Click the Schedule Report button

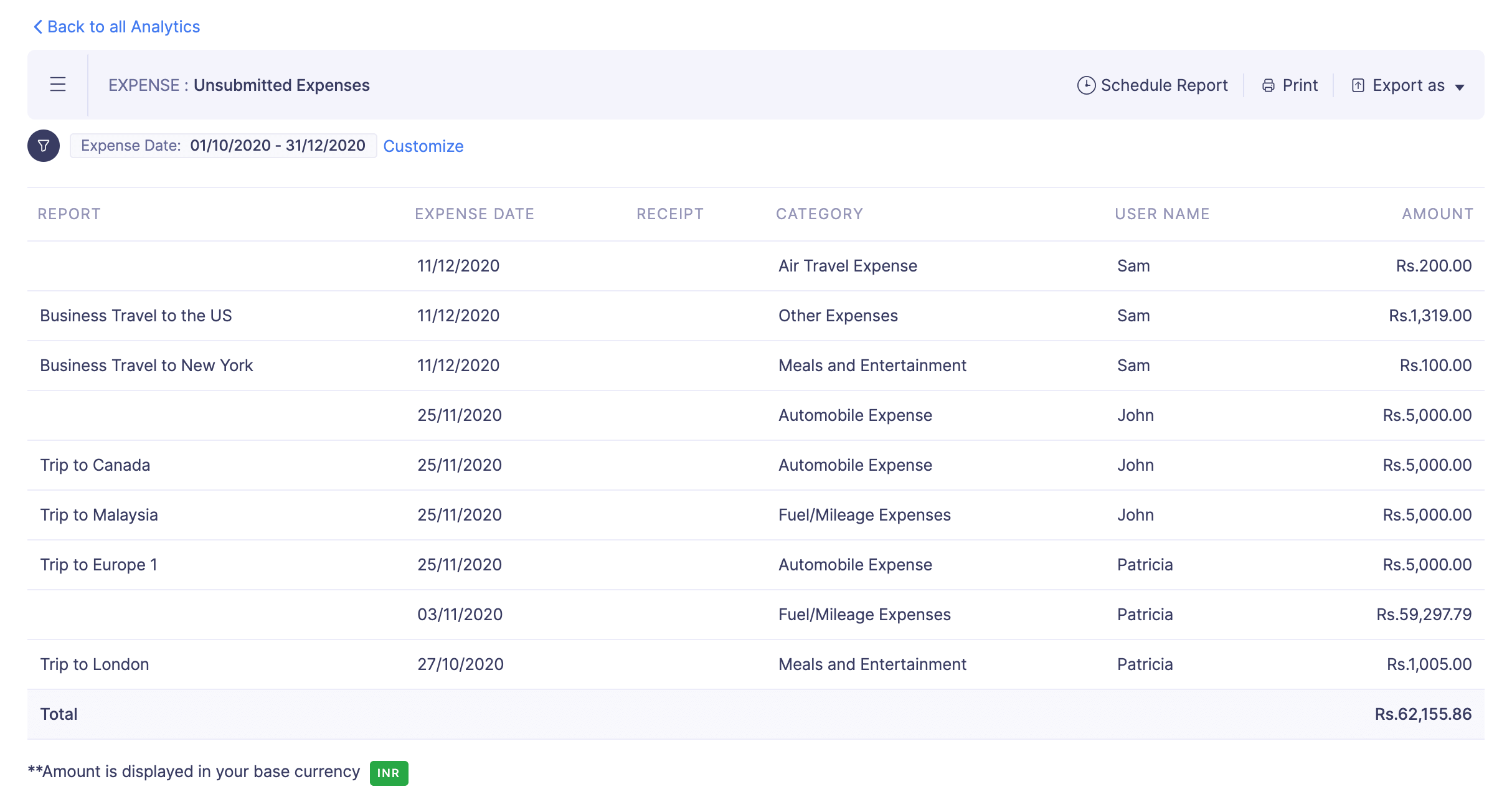click(1163, 85)
